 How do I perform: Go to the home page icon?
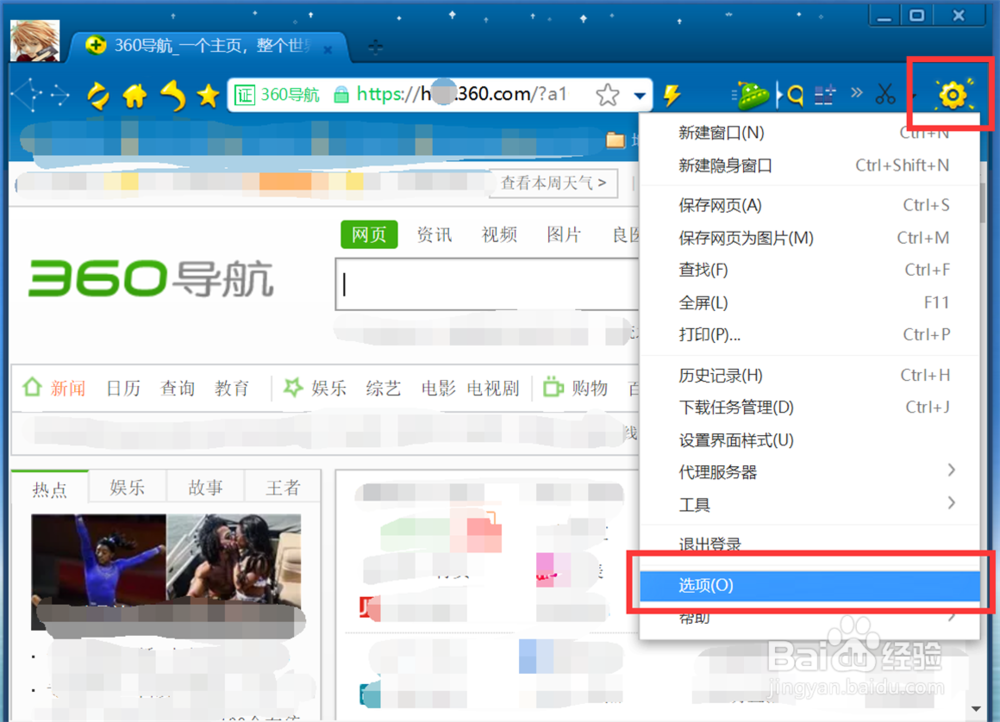pyautogui.click(x=135, y=96)
